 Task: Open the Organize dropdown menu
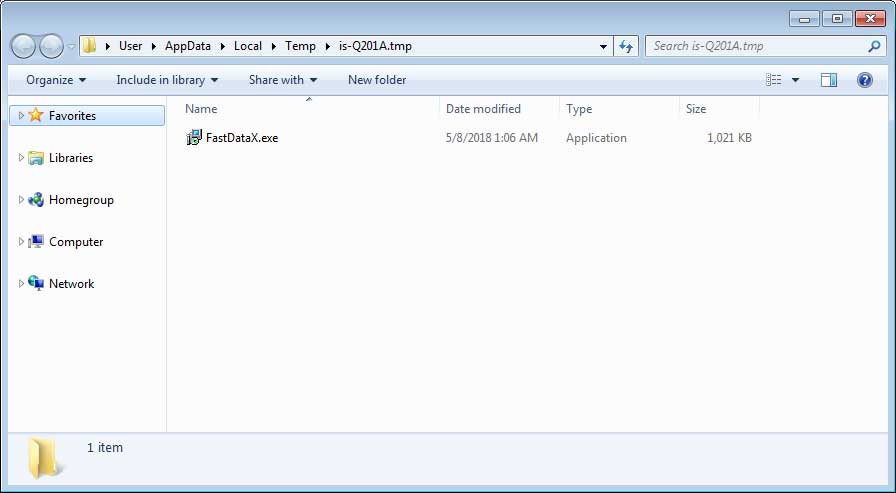click(56, 80)
